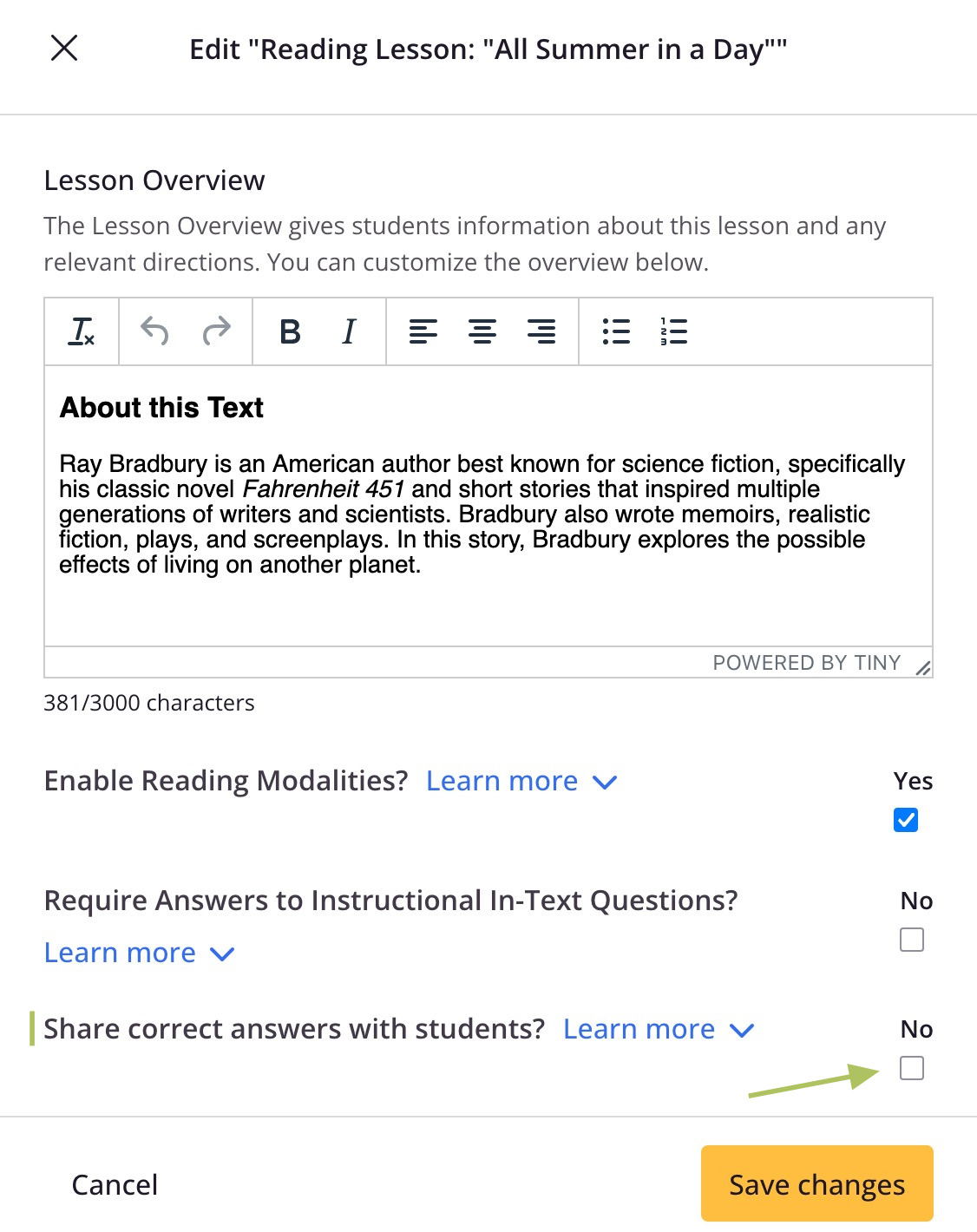977x1232 pixels.
Task: Insert a bulleted list
Action: coord(616,331)
